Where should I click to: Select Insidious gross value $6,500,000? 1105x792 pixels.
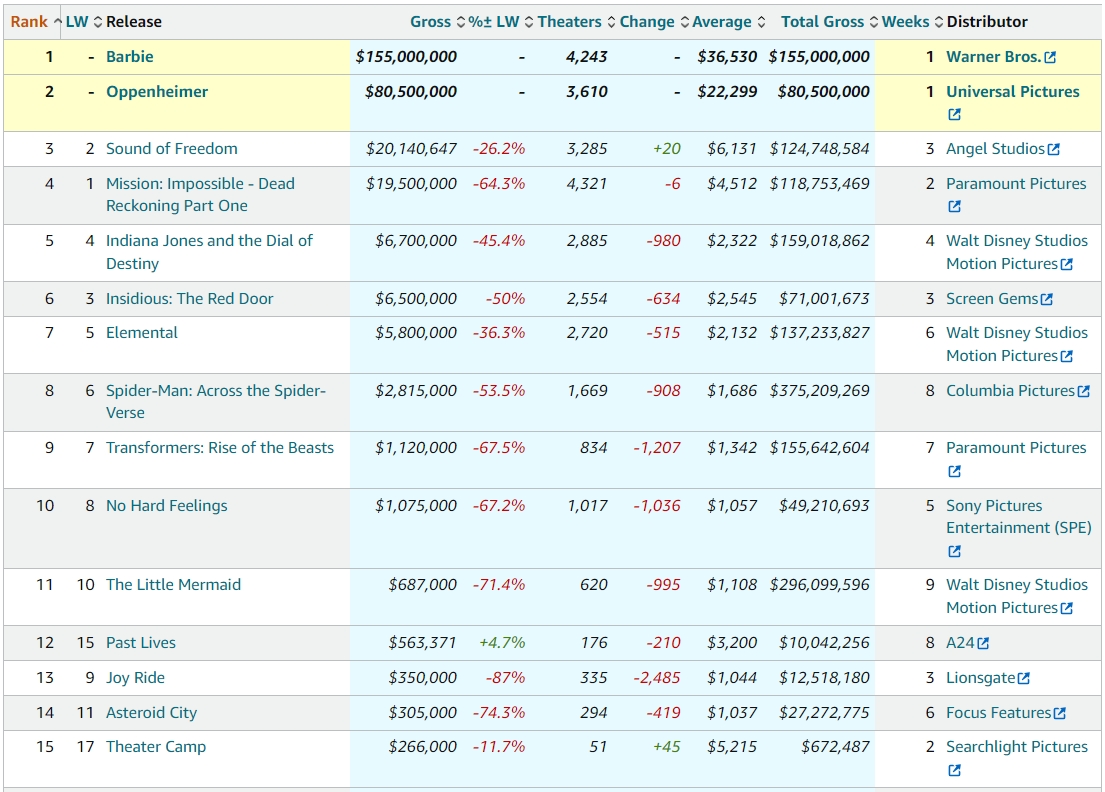pos(416,299)
